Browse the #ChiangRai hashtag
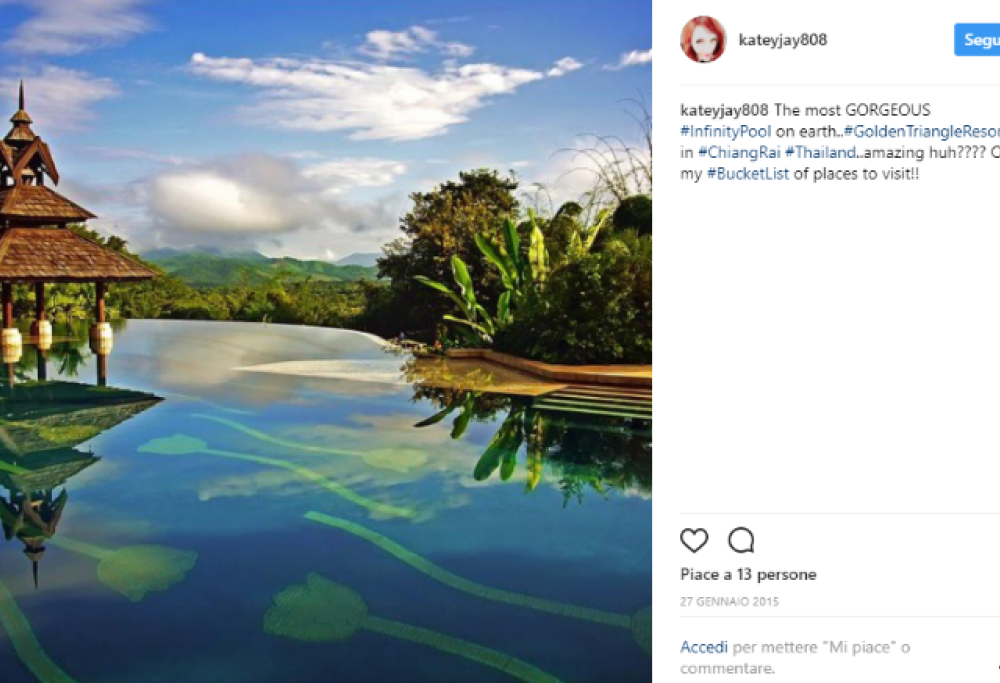This screenshot has height=683, width=1000. click(739, 152)
